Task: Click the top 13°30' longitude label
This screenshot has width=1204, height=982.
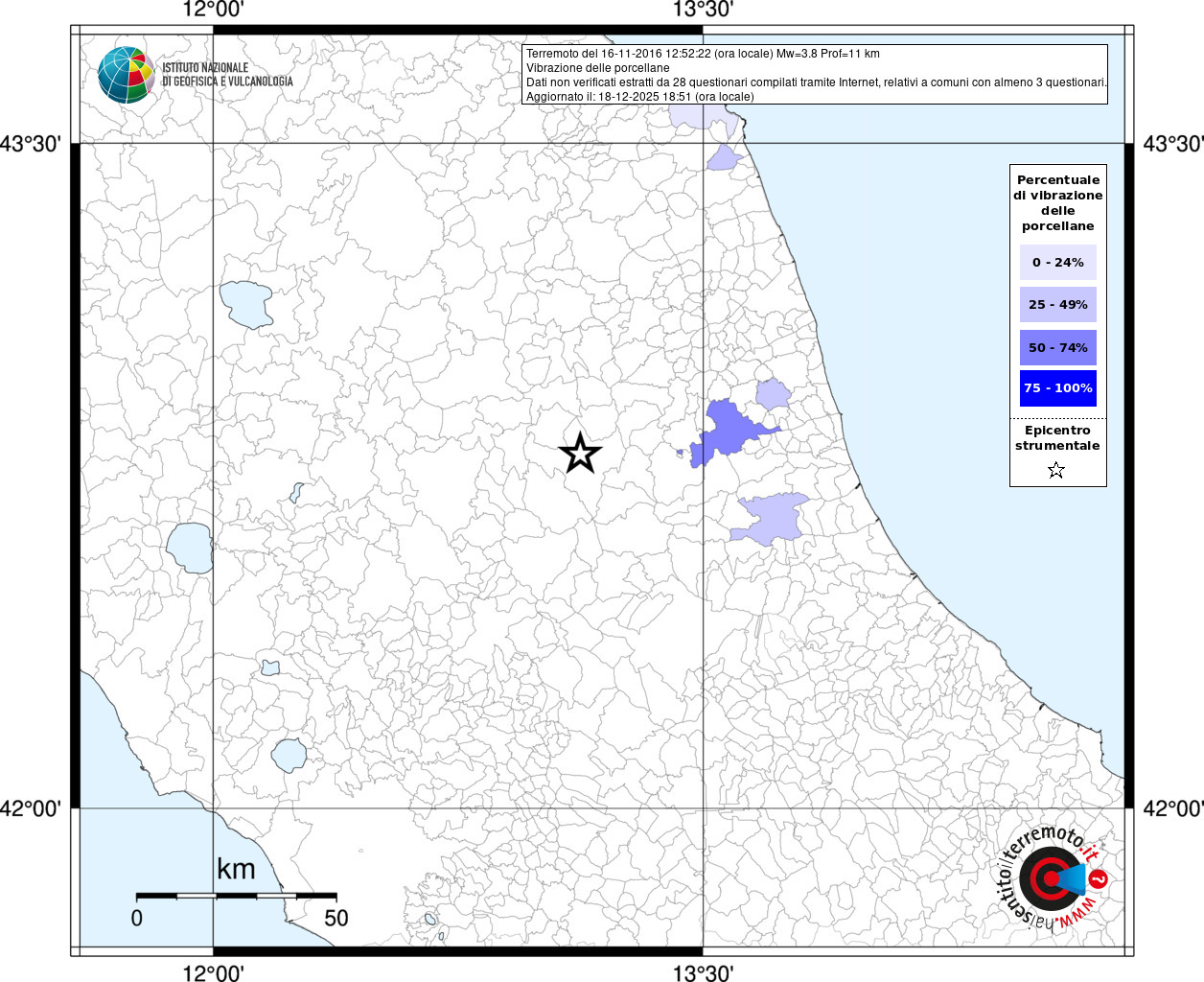Action: pyautogui.click(x=703, y=10)
